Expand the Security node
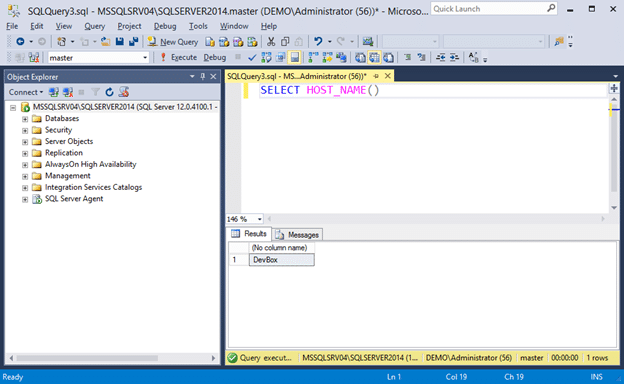 pyautogui.click(x=25, y=131)
